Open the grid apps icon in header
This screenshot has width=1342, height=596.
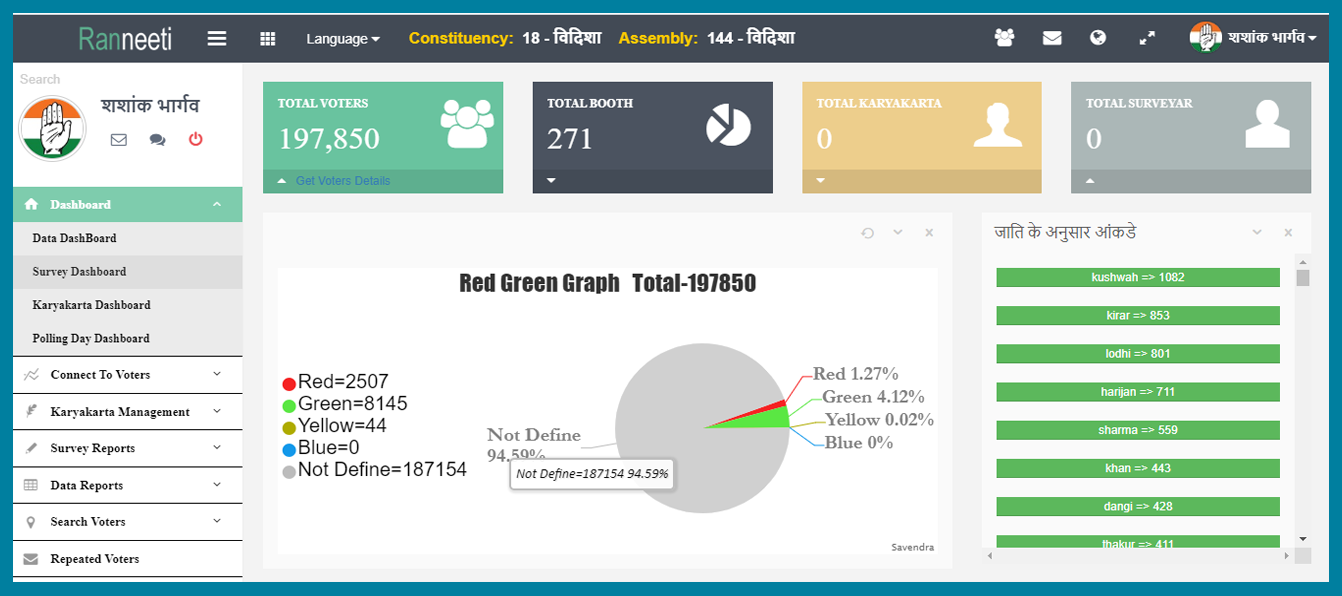[267, 38]
